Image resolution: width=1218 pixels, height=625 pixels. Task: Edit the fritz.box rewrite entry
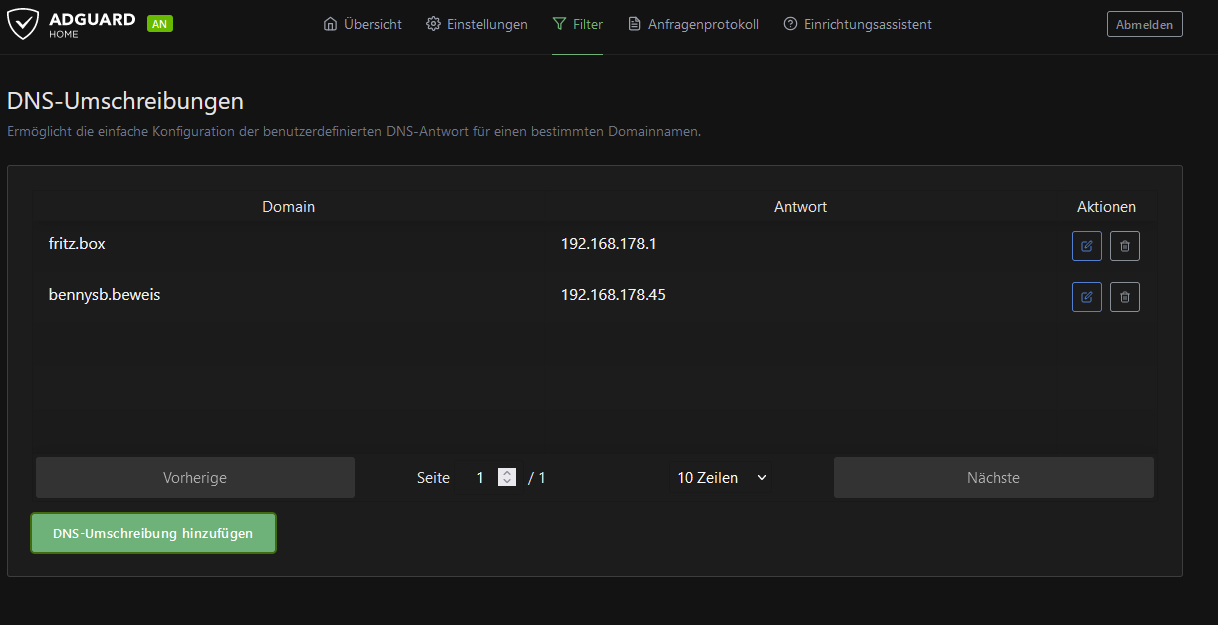coord(1087,245)
